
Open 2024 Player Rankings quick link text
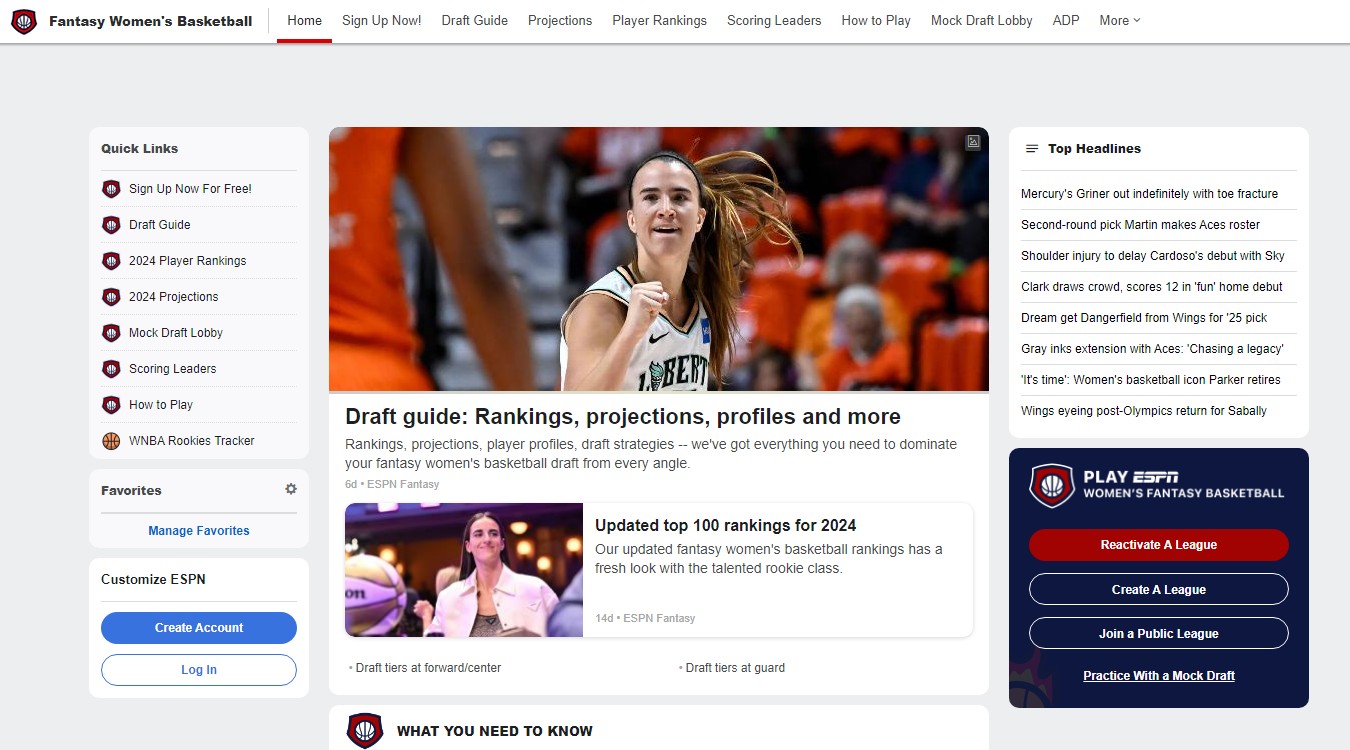[x=187, y=261]
